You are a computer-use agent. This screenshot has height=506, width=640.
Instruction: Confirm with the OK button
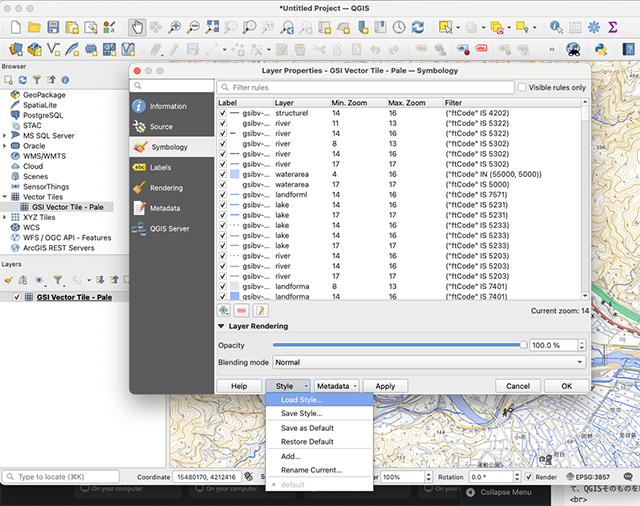tap(567, 386)
